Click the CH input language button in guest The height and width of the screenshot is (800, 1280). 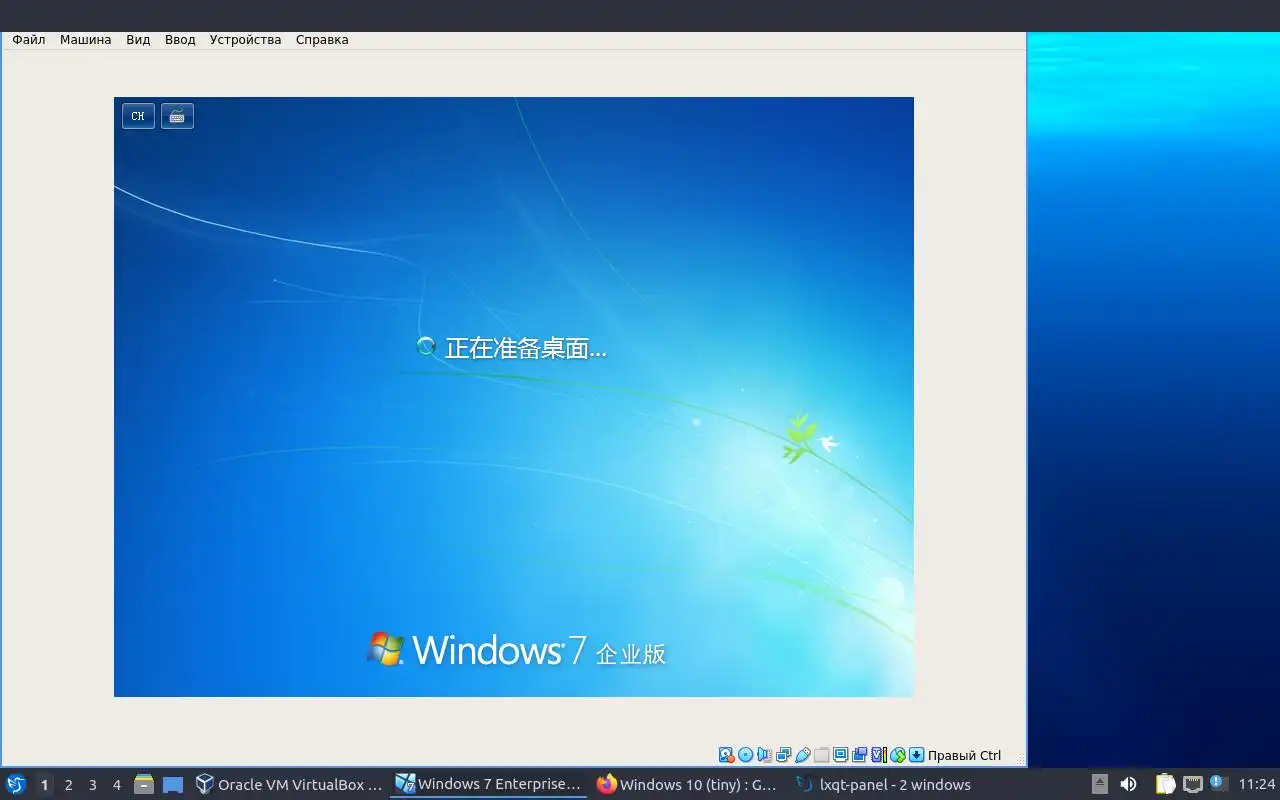click(138, 116)
